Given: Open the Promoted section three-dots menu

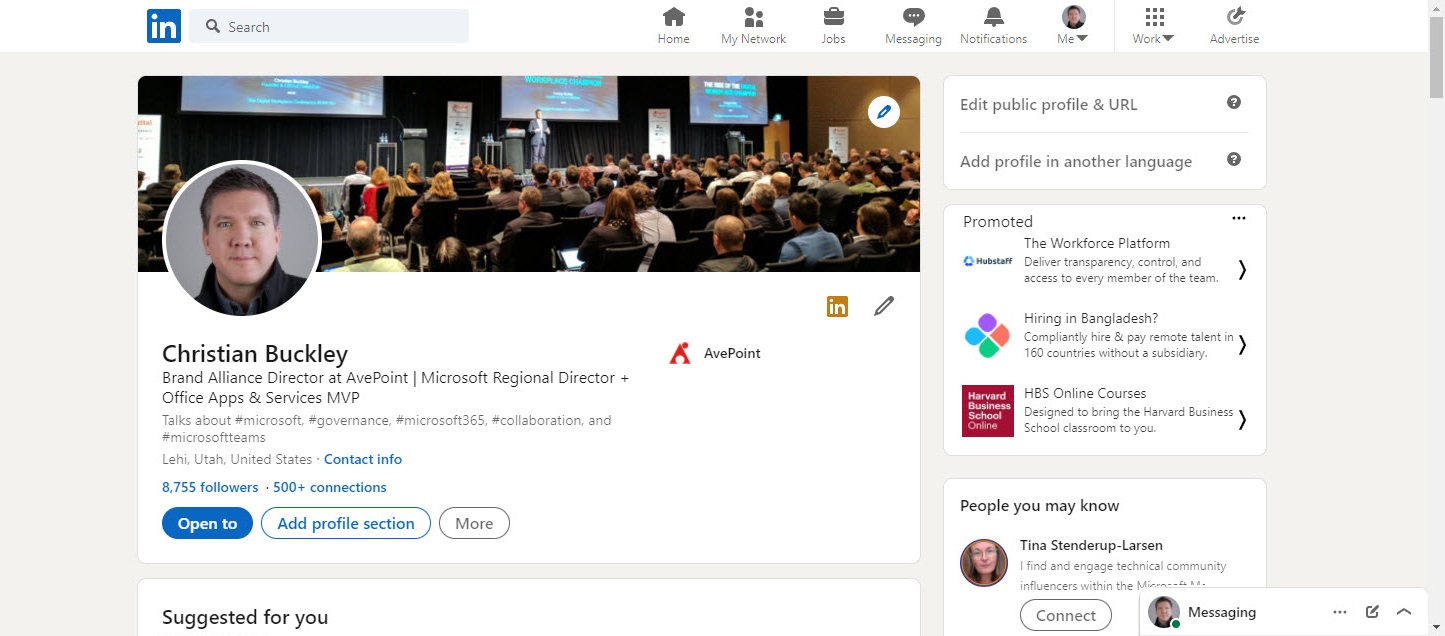Looking at the screenshot, I should click(1239, 219).
